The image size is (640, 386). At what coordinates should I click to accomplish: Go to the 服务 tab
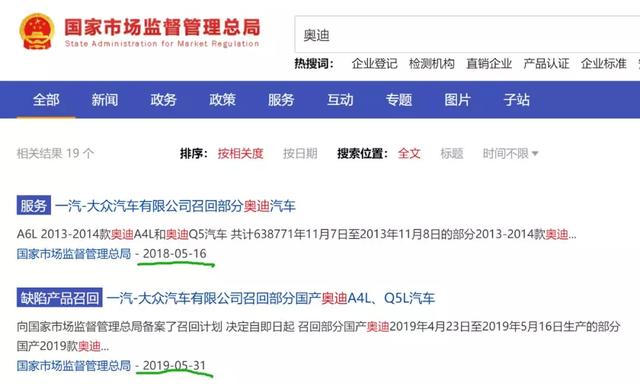coord(281,100)
